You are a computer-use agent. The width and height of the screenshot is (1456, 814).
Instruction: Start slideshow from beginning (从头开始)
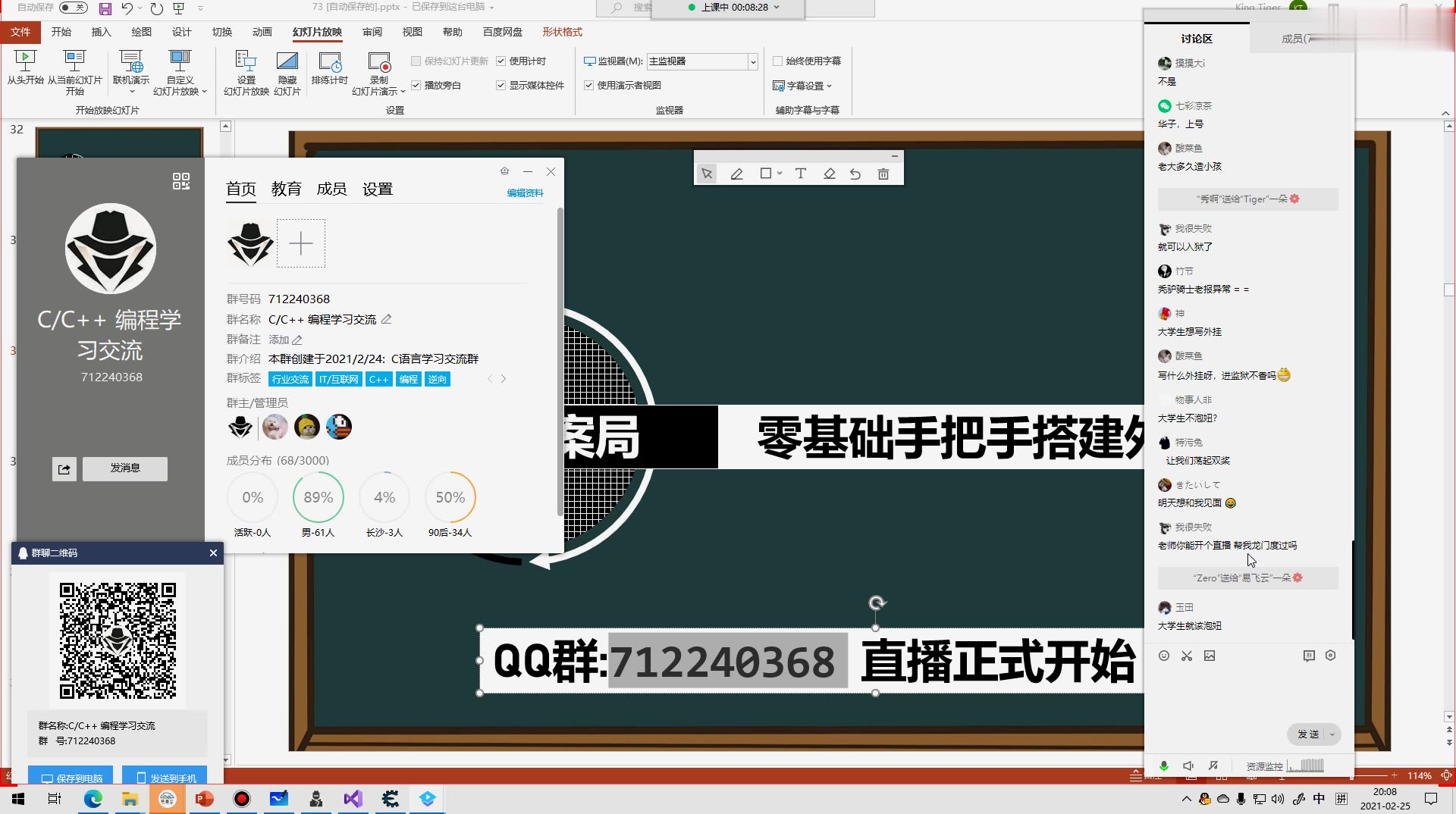(25, 68)
